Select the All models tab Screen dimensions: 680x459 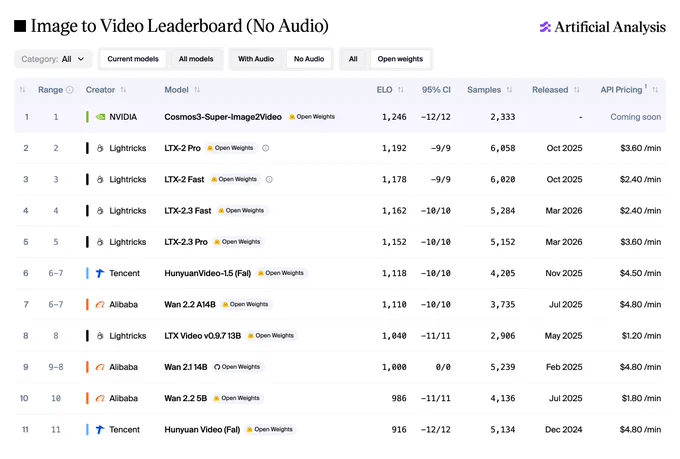196,59
